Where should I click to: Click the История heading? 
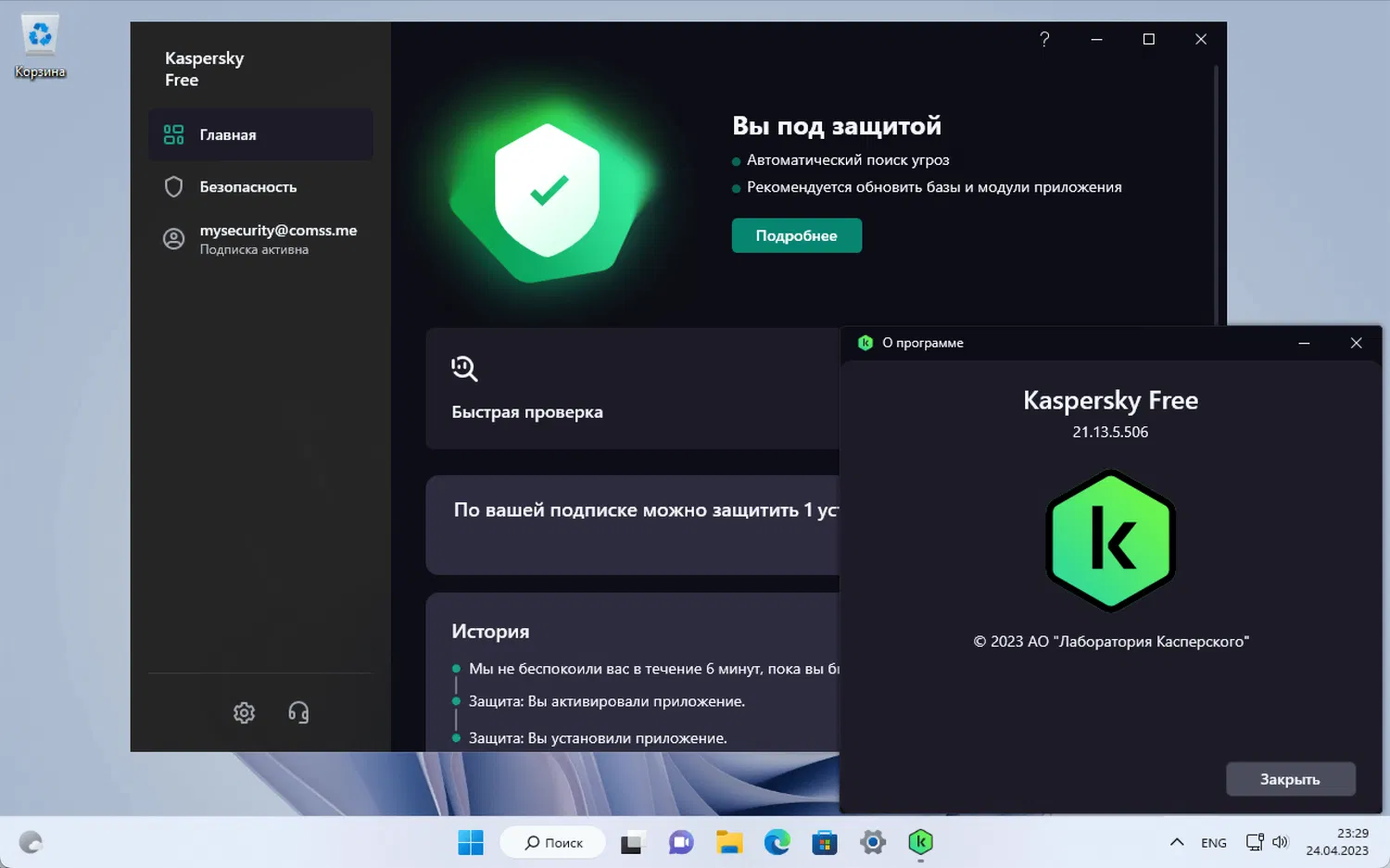[x=490, y=632]
